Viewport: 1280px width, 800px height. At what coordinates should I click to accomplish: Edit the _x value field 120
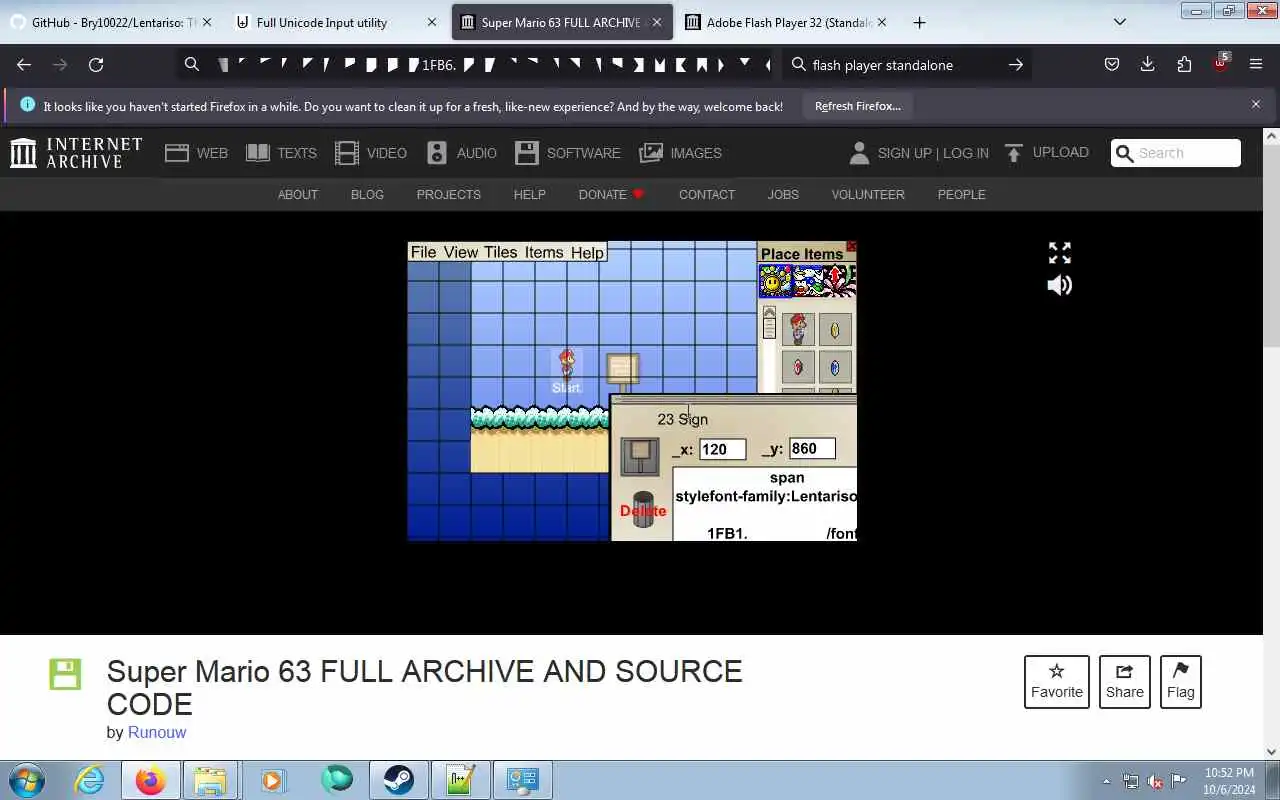pos(722,449)
